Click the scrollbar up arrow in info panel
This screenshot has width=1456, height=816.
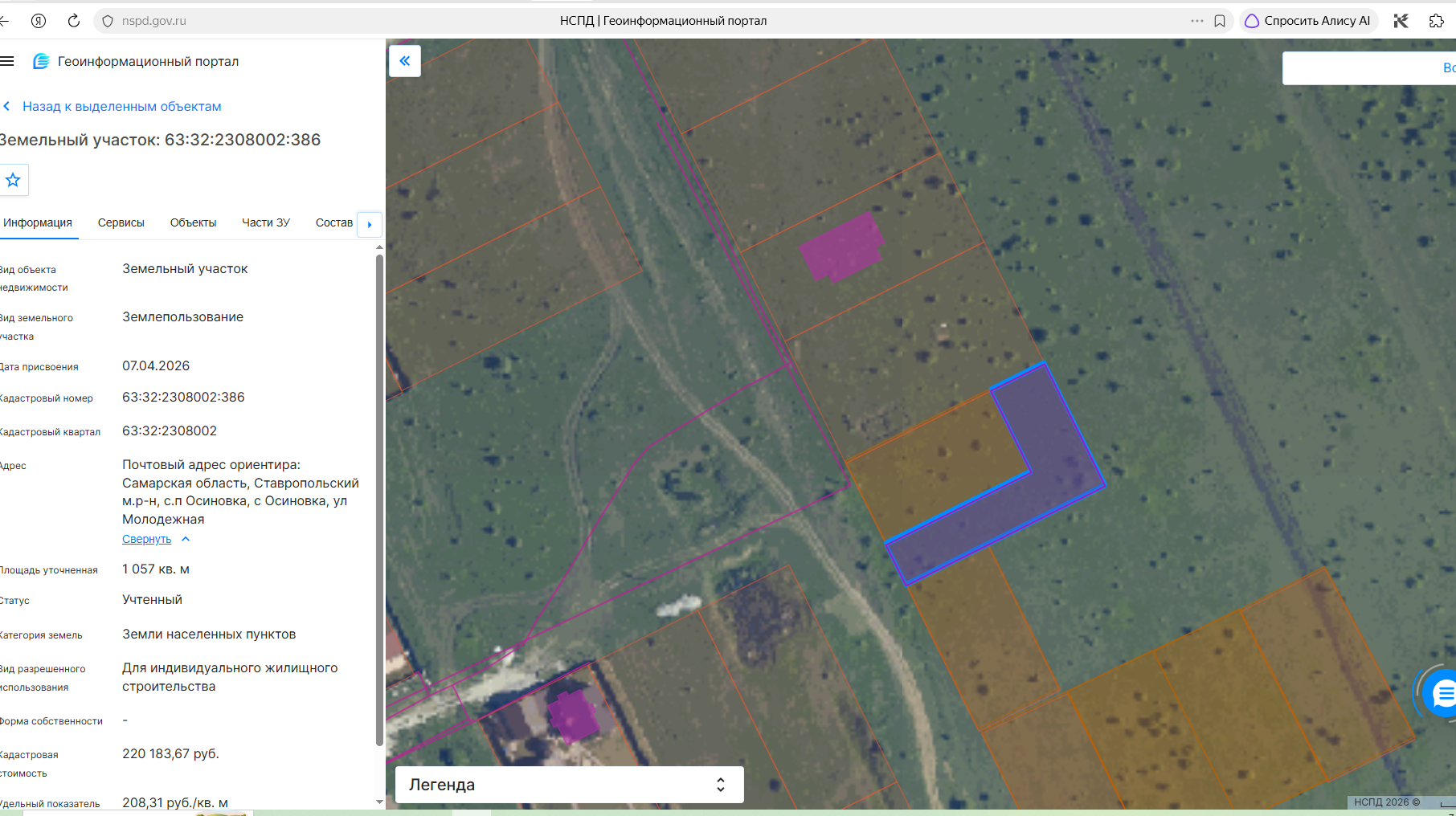tap(379, 248)
